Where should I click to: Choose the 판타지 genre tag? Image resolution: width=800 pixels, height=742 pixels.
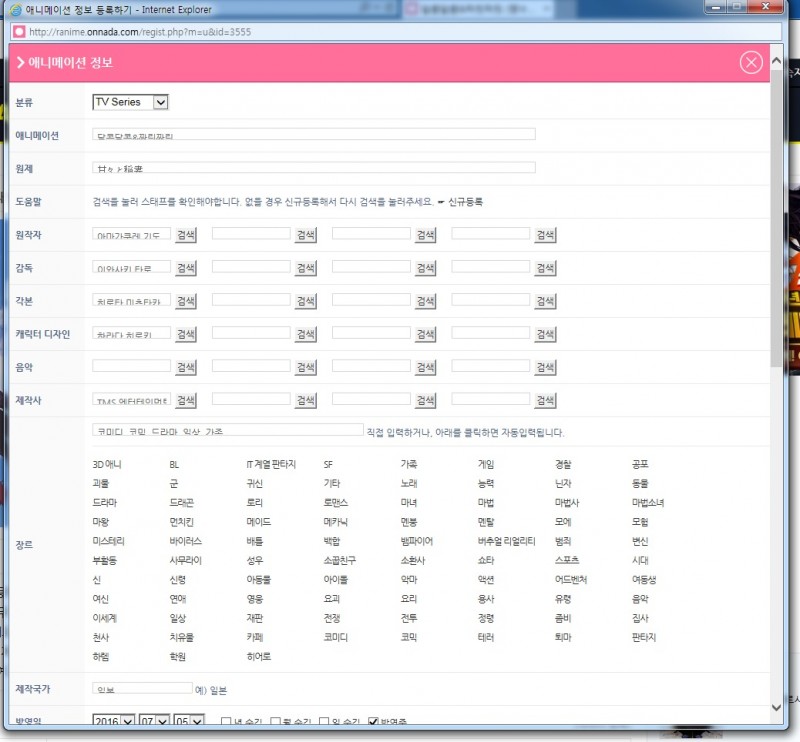(x=643, y=637)
